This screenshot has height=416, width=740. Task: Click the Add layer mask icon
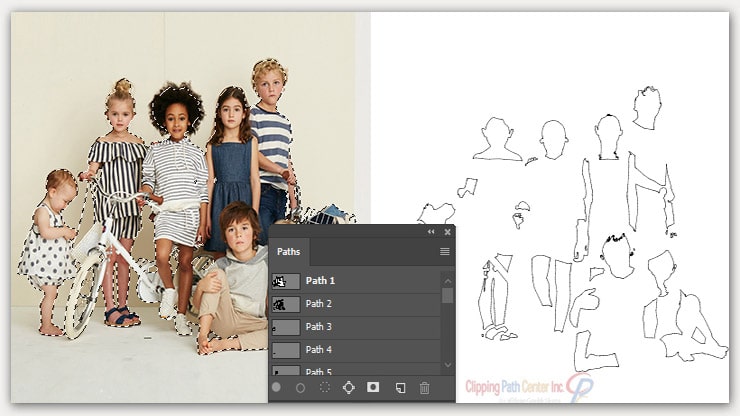(x=373, y=387)
